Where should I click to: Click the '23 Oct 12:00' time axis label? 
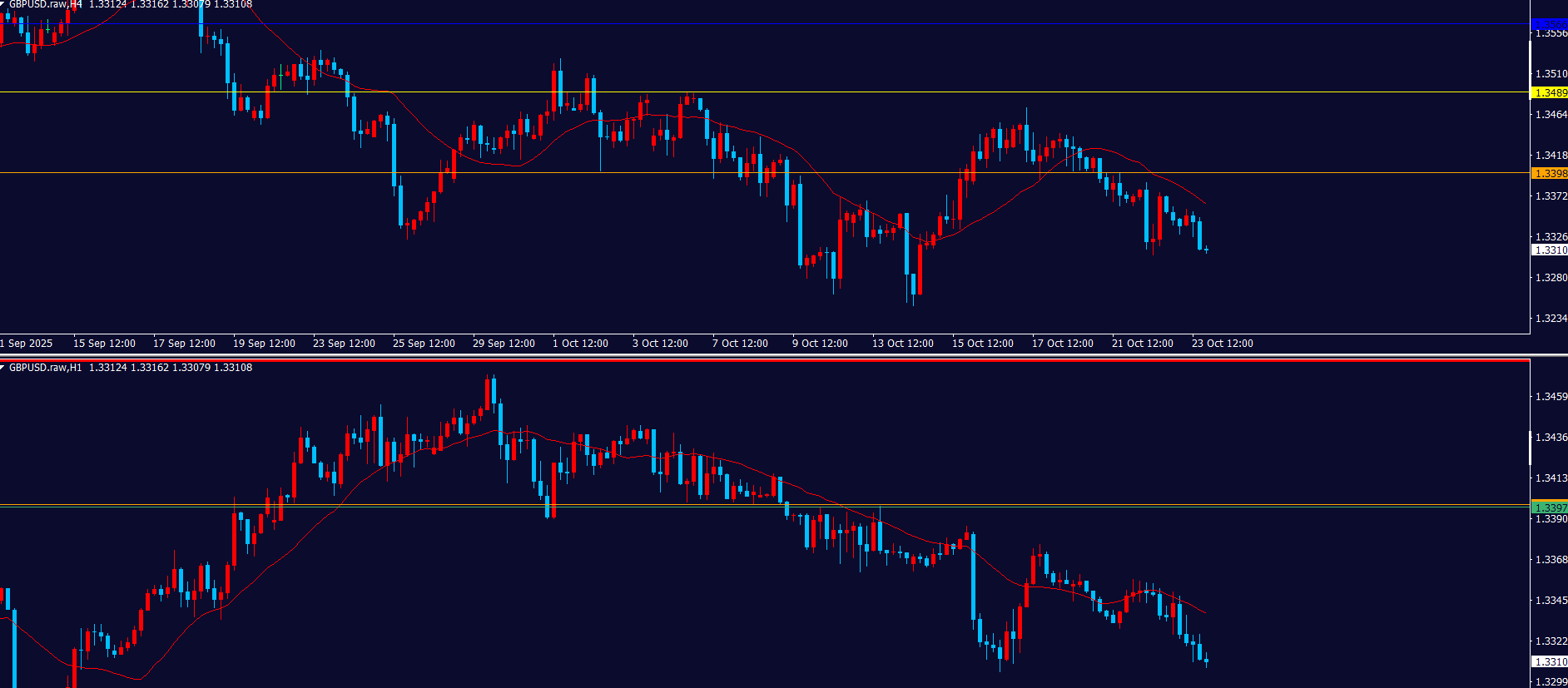pos(1222,344)
